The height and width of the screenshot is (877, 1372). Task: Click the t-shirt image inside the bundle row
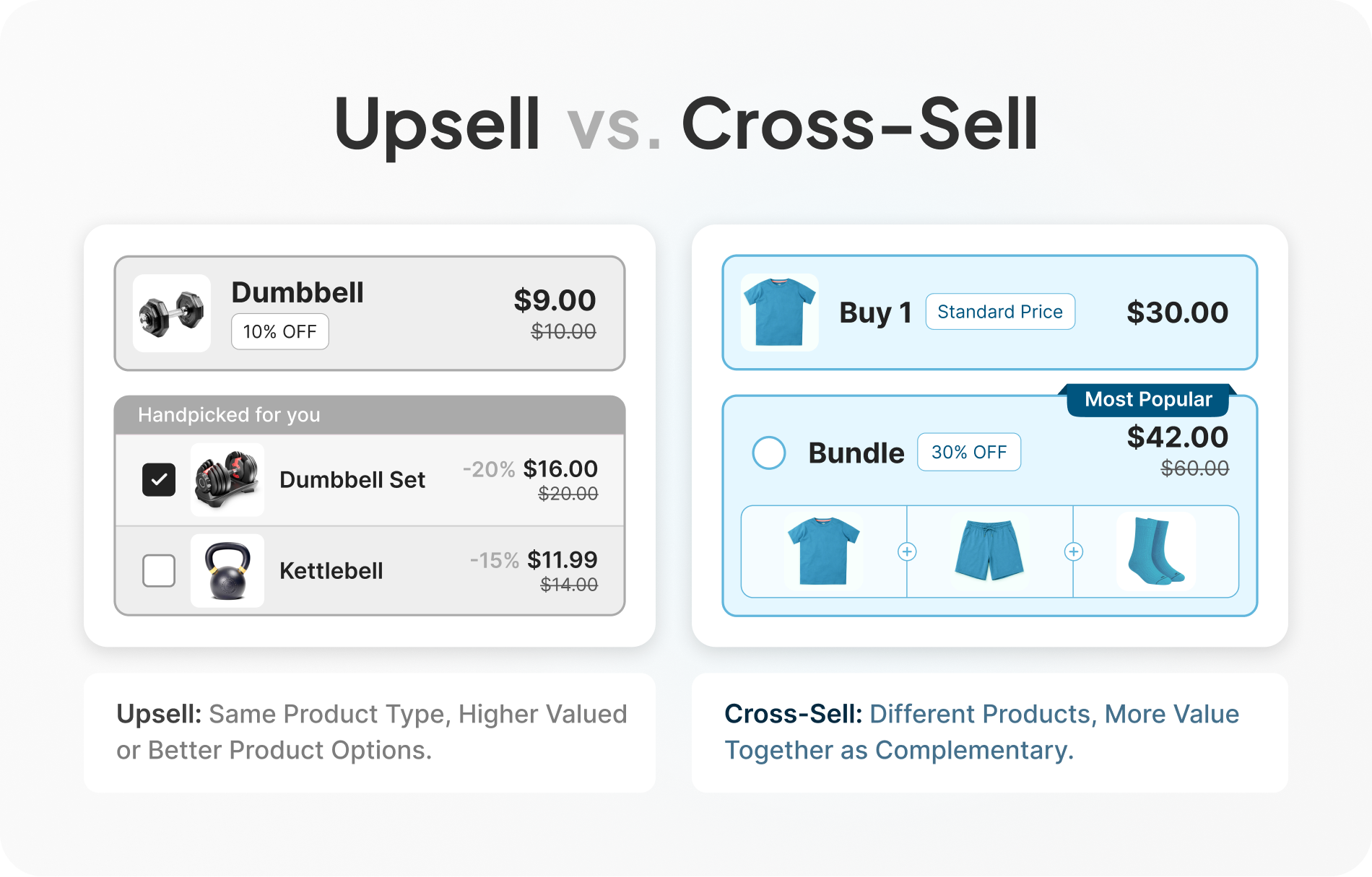[x=824, y=551]
